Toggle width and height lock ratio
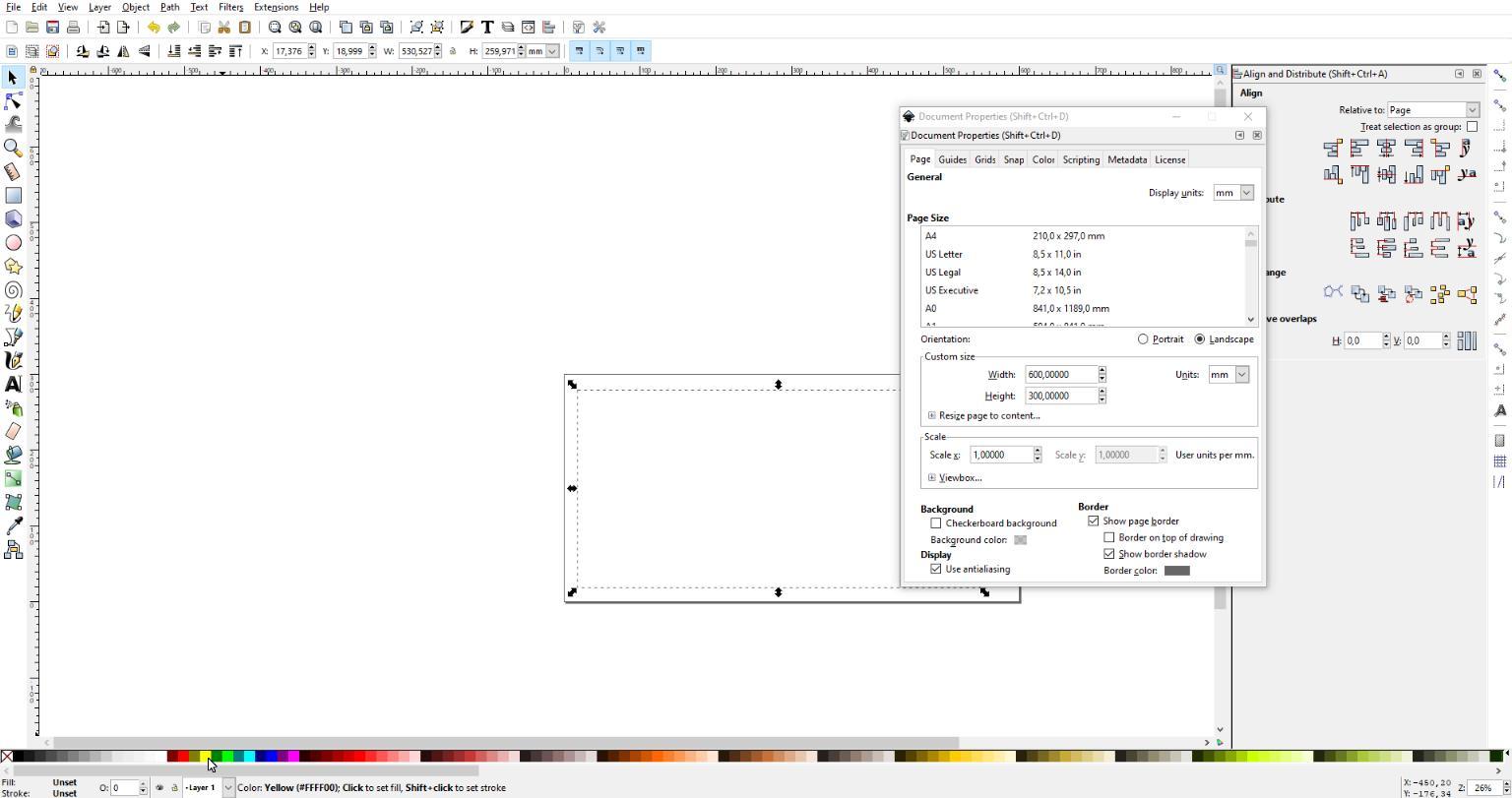 click(453, 51)
